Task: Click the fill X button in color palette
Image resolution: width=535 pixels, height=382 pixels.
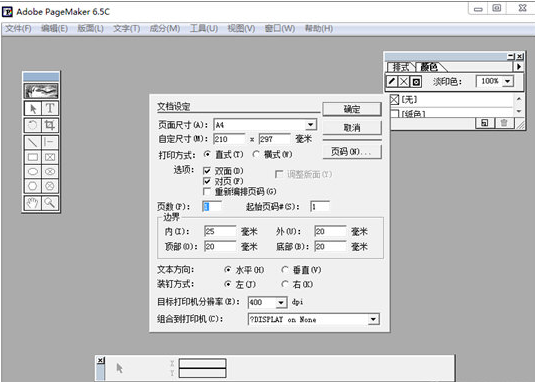Action: [404, 81]
